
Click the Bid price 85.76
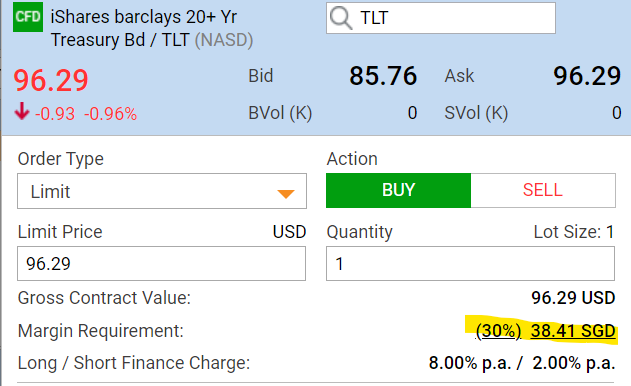click(383, 76)
